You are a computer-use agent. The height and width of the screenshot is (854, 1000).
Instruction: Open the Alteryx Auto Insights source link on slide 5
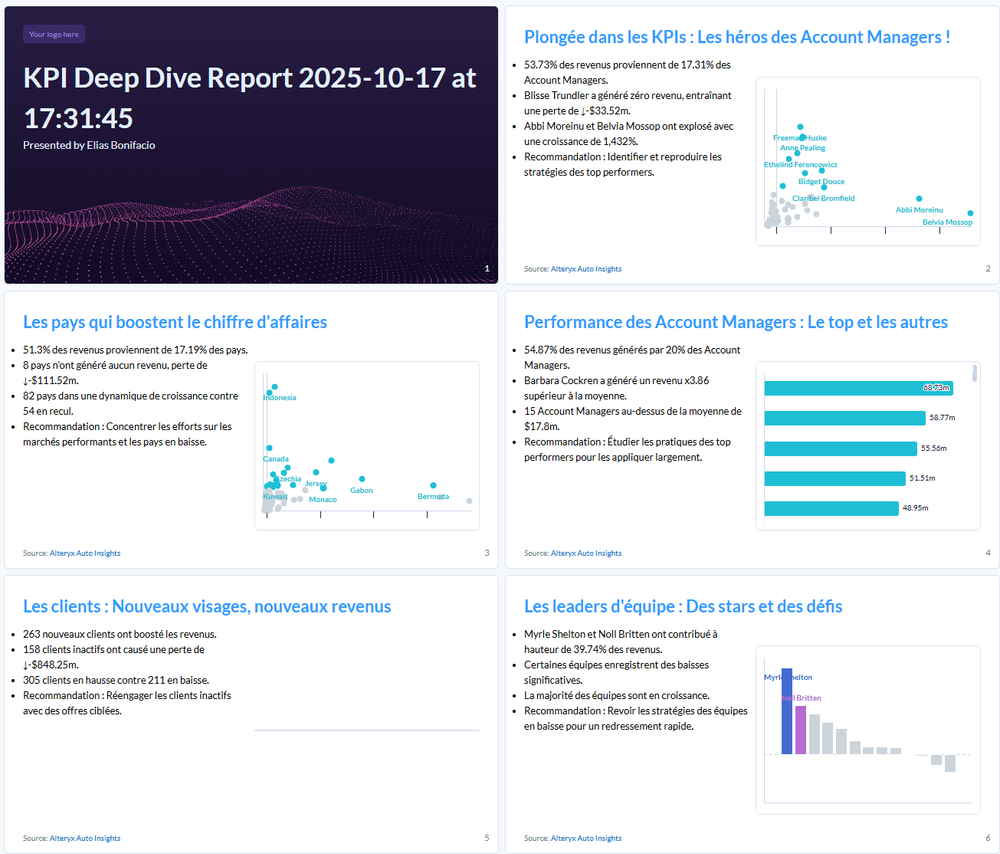(x=85, y=838)
